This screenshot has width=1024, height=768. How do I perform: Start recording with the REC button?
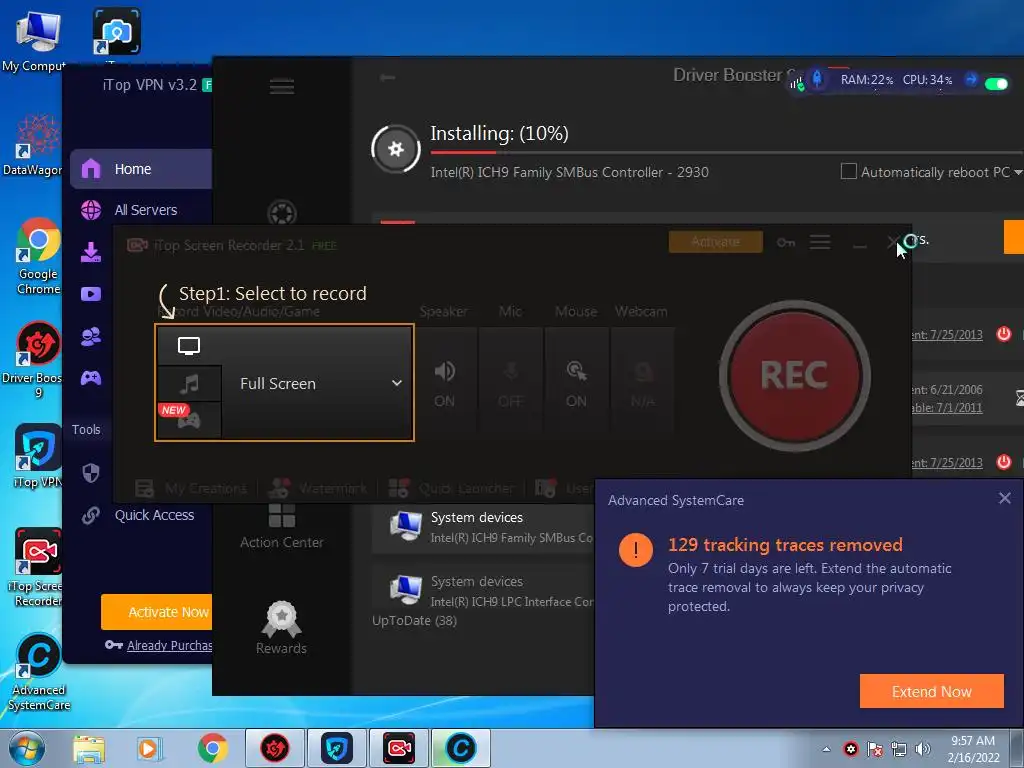[794, 376]
